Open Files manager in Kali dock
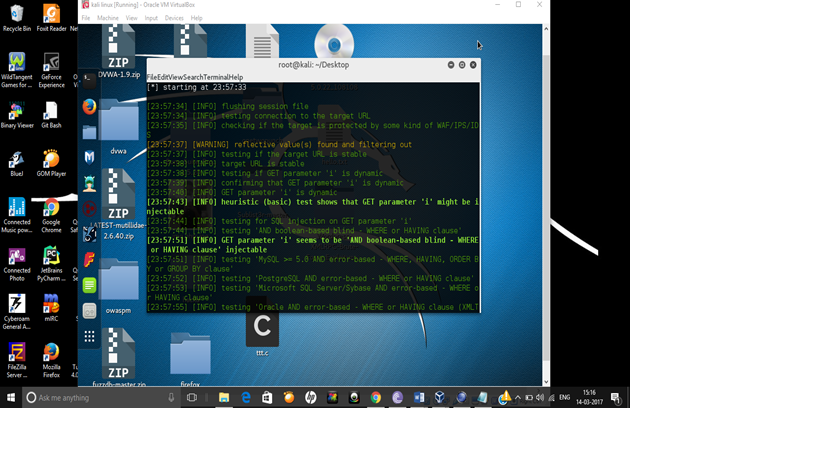 (89, 132)
